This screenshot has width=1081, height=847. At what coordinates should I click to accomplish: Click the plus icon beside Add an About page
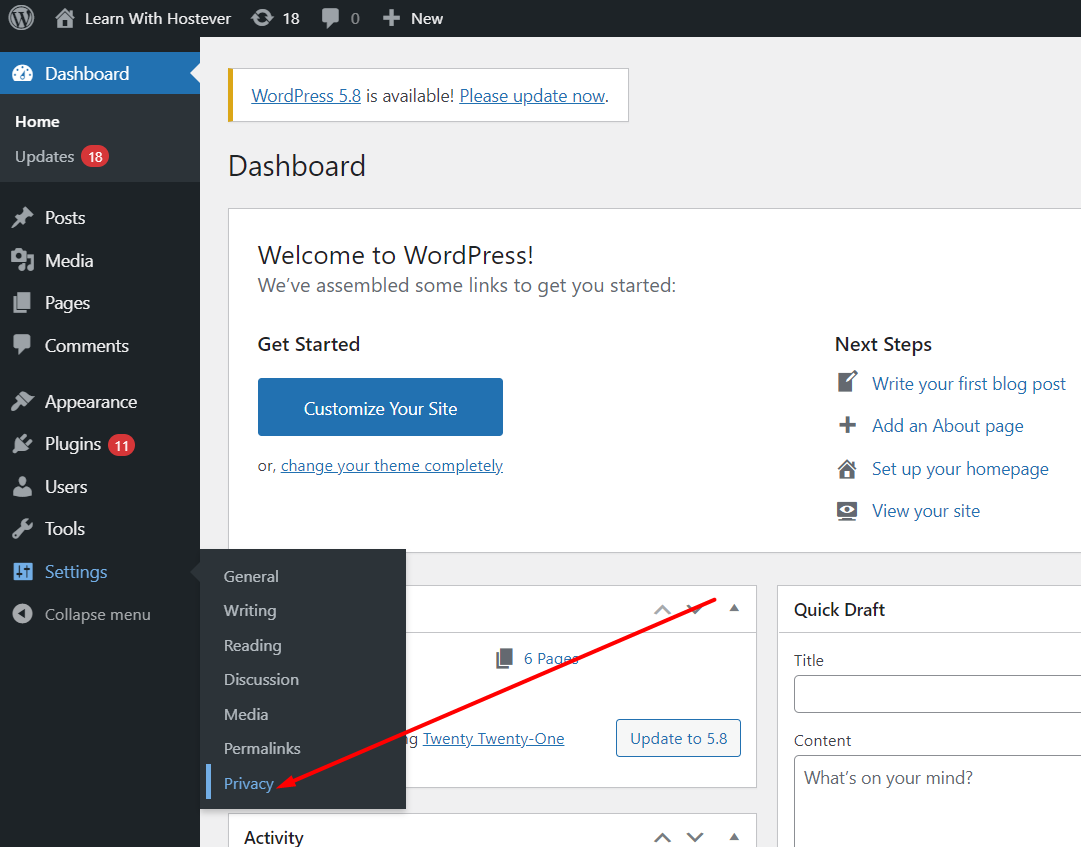tap(847, 425)
